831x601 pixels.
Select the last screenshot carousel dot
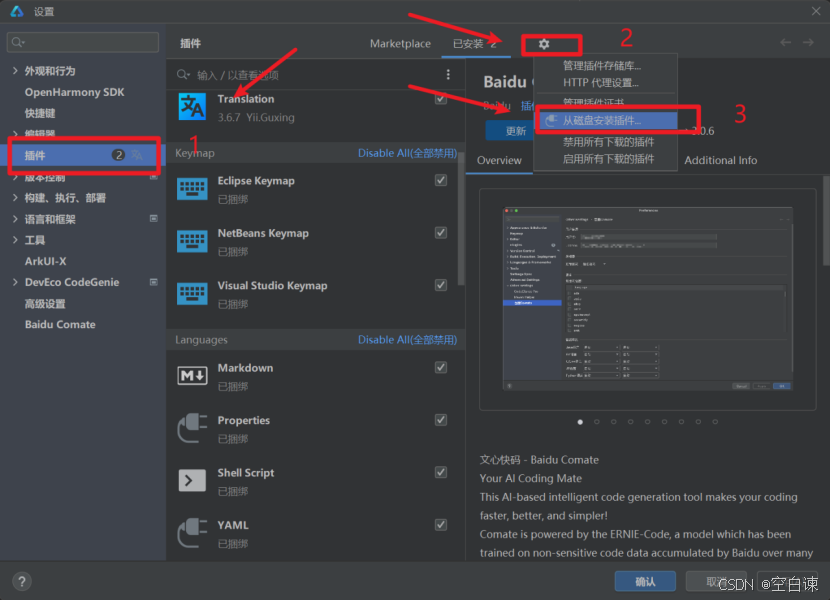click(715, 422)
